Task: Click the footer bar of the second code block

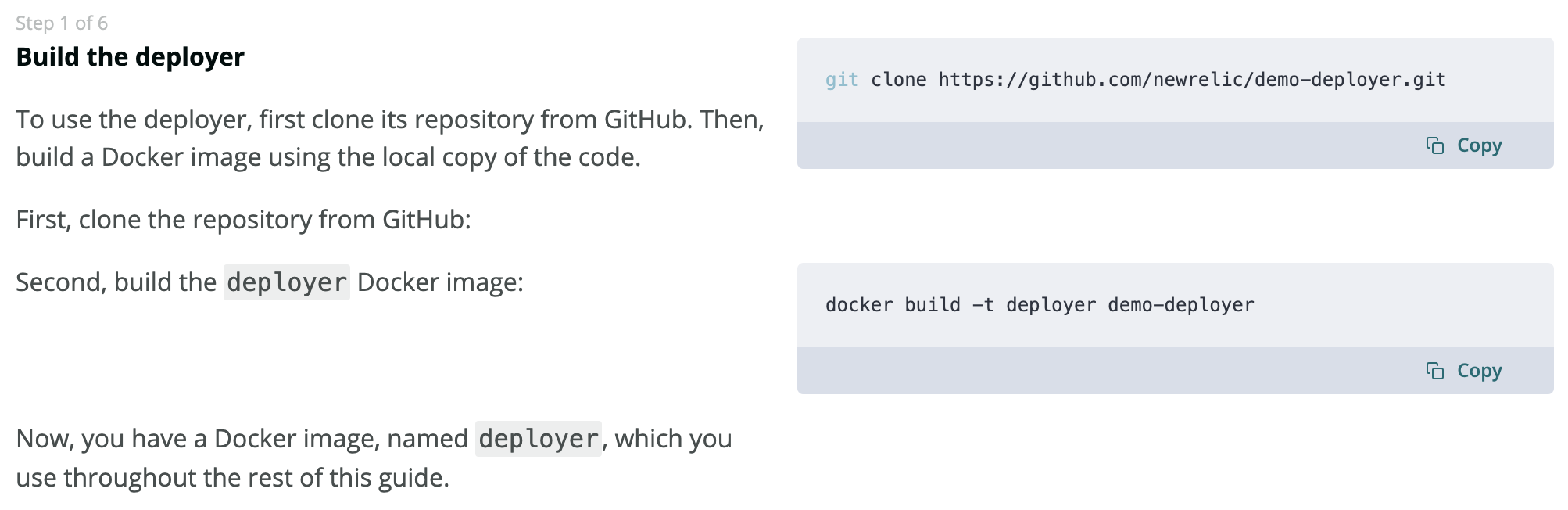Action: (x=1094, y=371)
